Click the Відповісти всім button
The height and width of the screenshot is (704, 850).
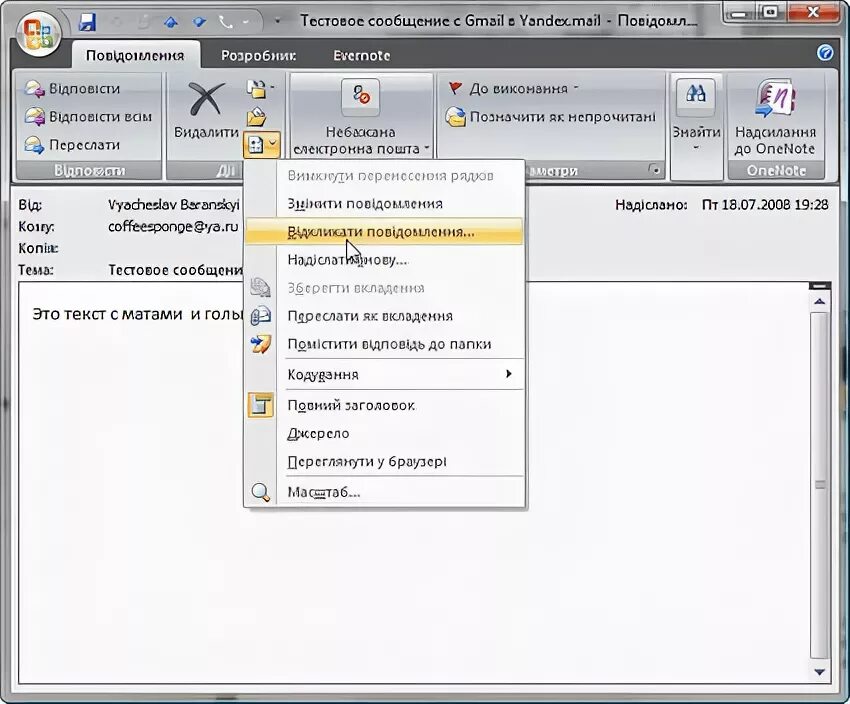click(88, 117)
